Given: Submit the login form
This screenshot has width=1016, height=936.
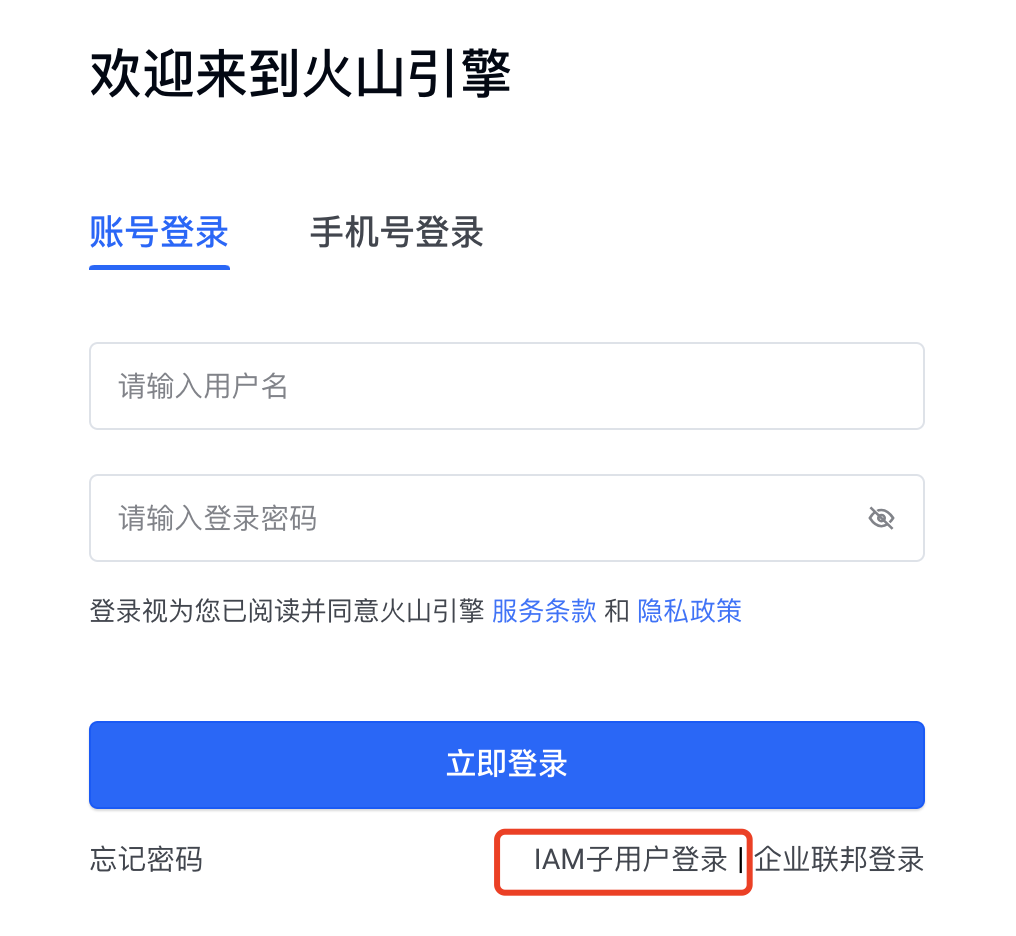Looking at the screenshot, I should (506, 765).
